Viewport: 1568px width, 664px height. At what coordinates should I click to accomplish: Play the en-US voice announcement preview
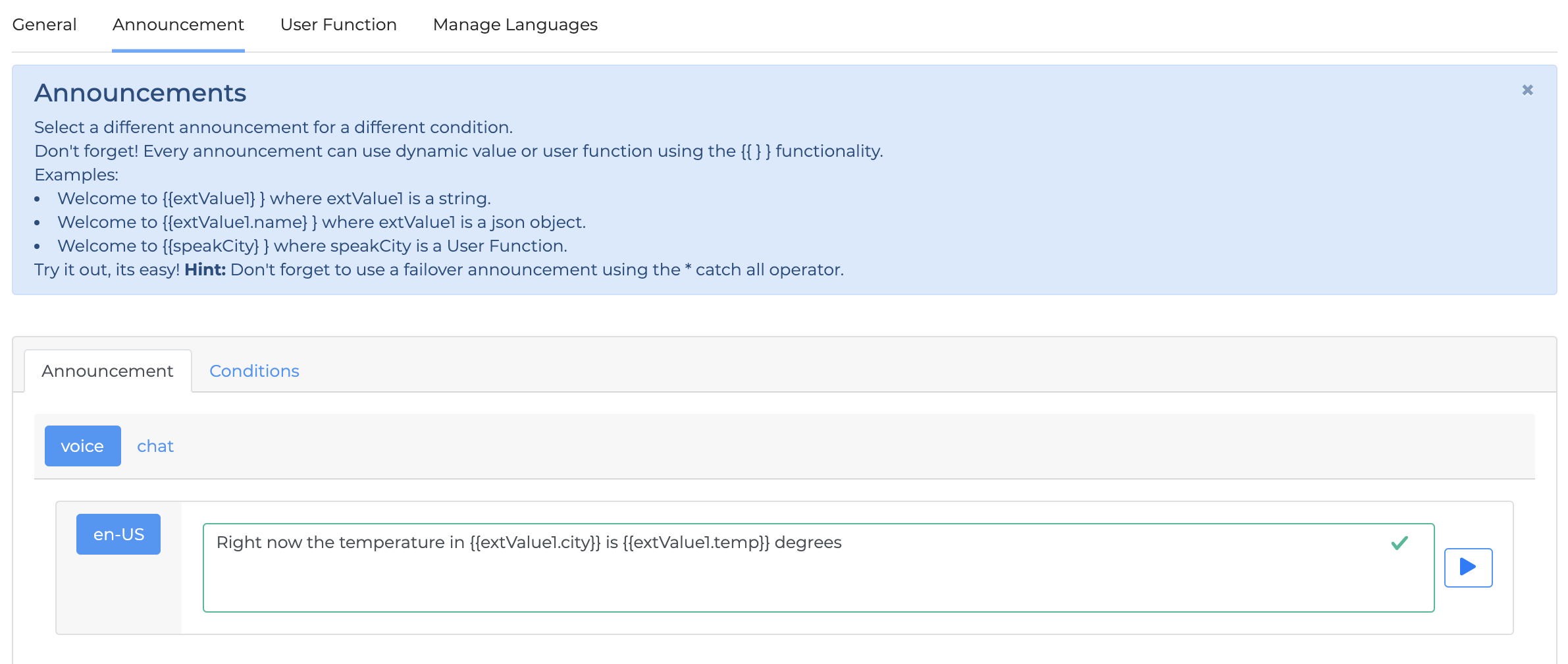pos(1468,567)
